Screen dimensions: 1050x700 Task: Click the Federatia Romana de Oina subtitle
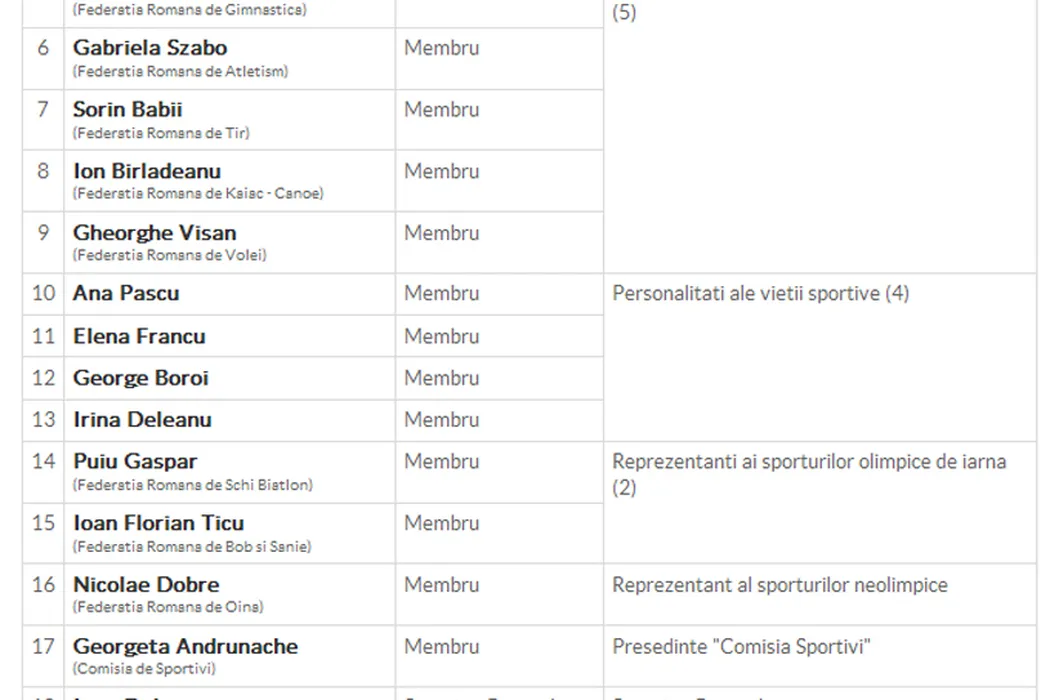(168, 607)
